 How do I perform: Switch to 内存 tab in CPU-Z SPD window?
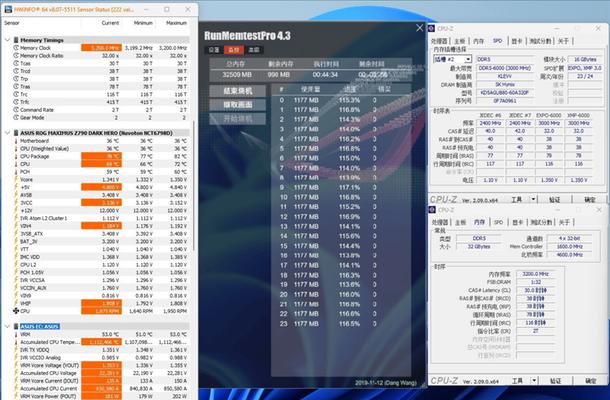pos(479,41)
